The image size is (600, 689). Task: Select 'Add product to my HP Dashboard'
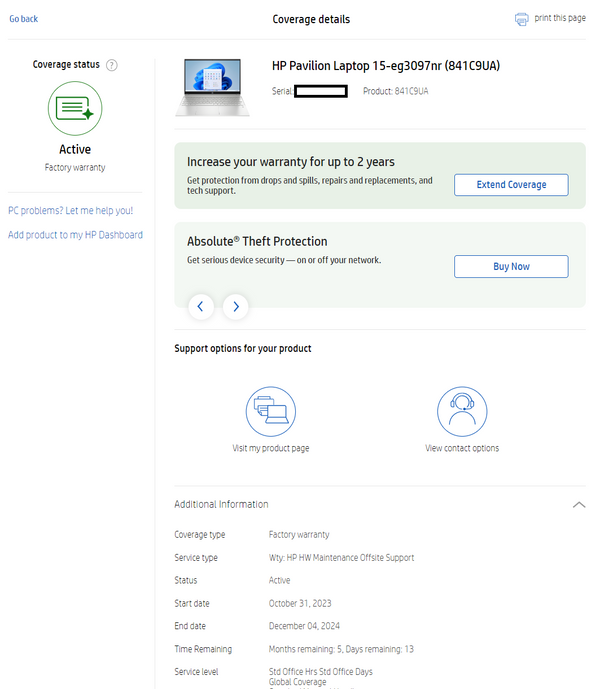(75, 235)
